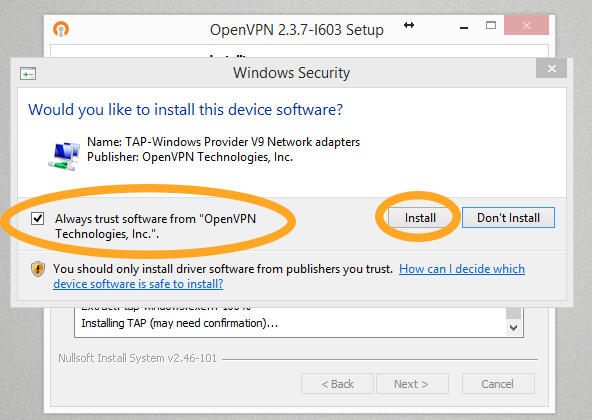Click the Publisher: OpenVPN Technologies text
592x420 pixels.
[190, 157]
